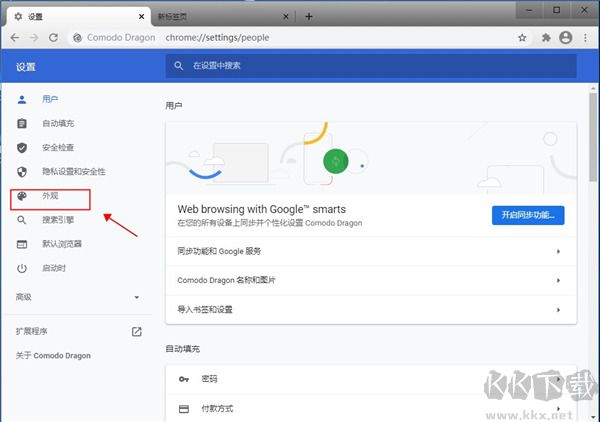The width and height of the screenshot is (600, 422).
Task: Switch to the second (新标签页) tab
Action: [x=223, y=16]
